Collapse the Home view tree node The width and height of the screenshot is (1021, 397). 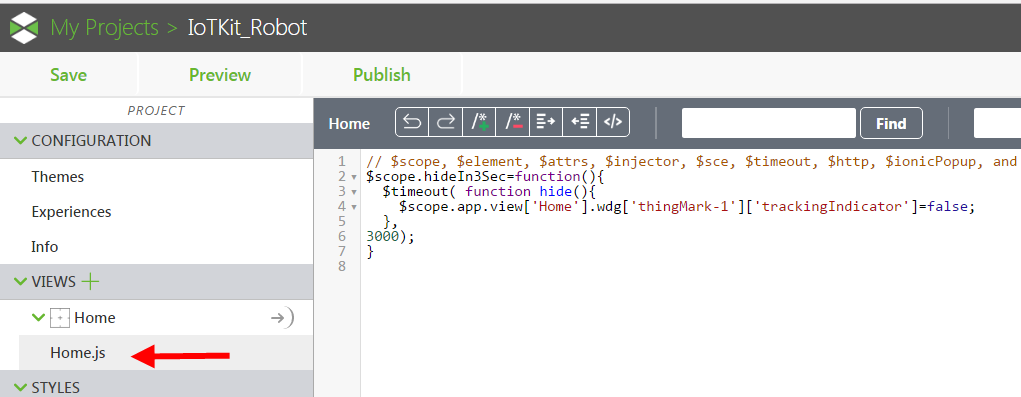point(39,318)
